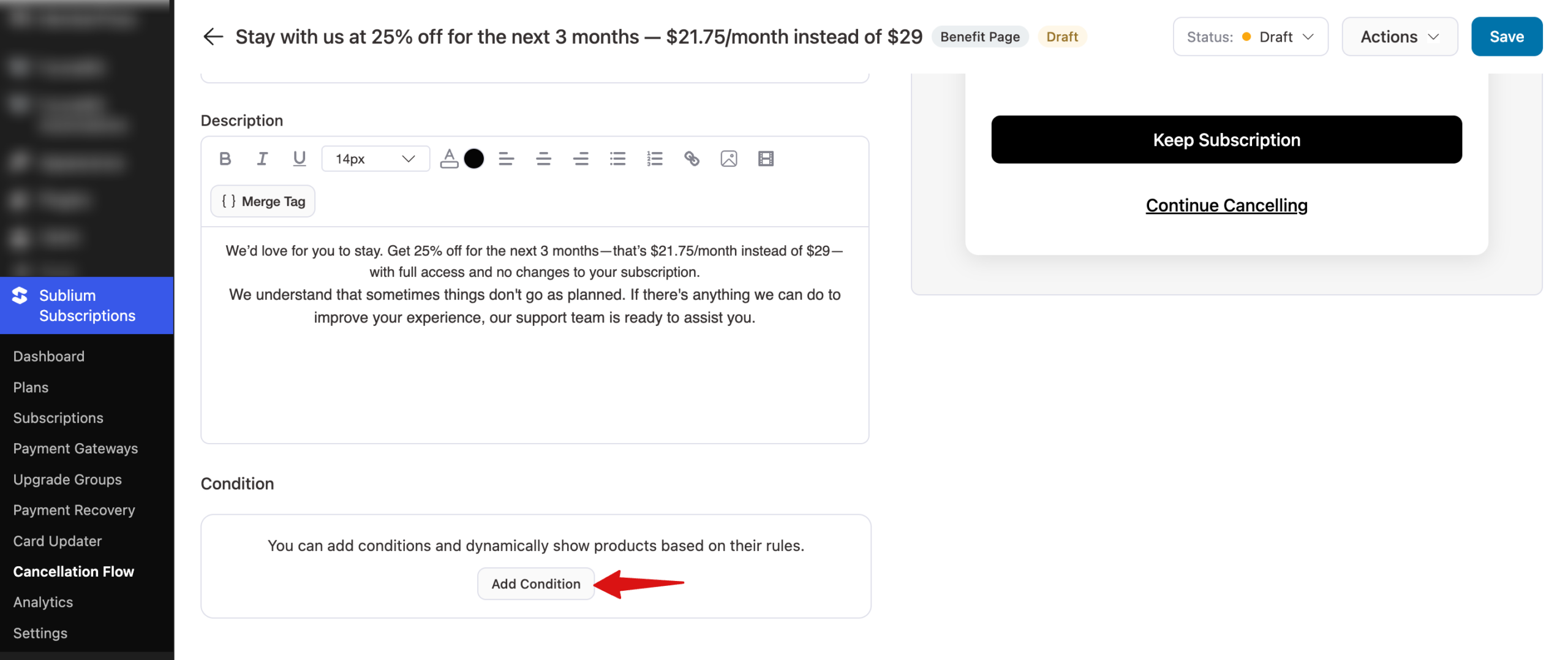Insert an image into the description
The width and height of the screenshot is (1568, 660).
coord(728,158)
